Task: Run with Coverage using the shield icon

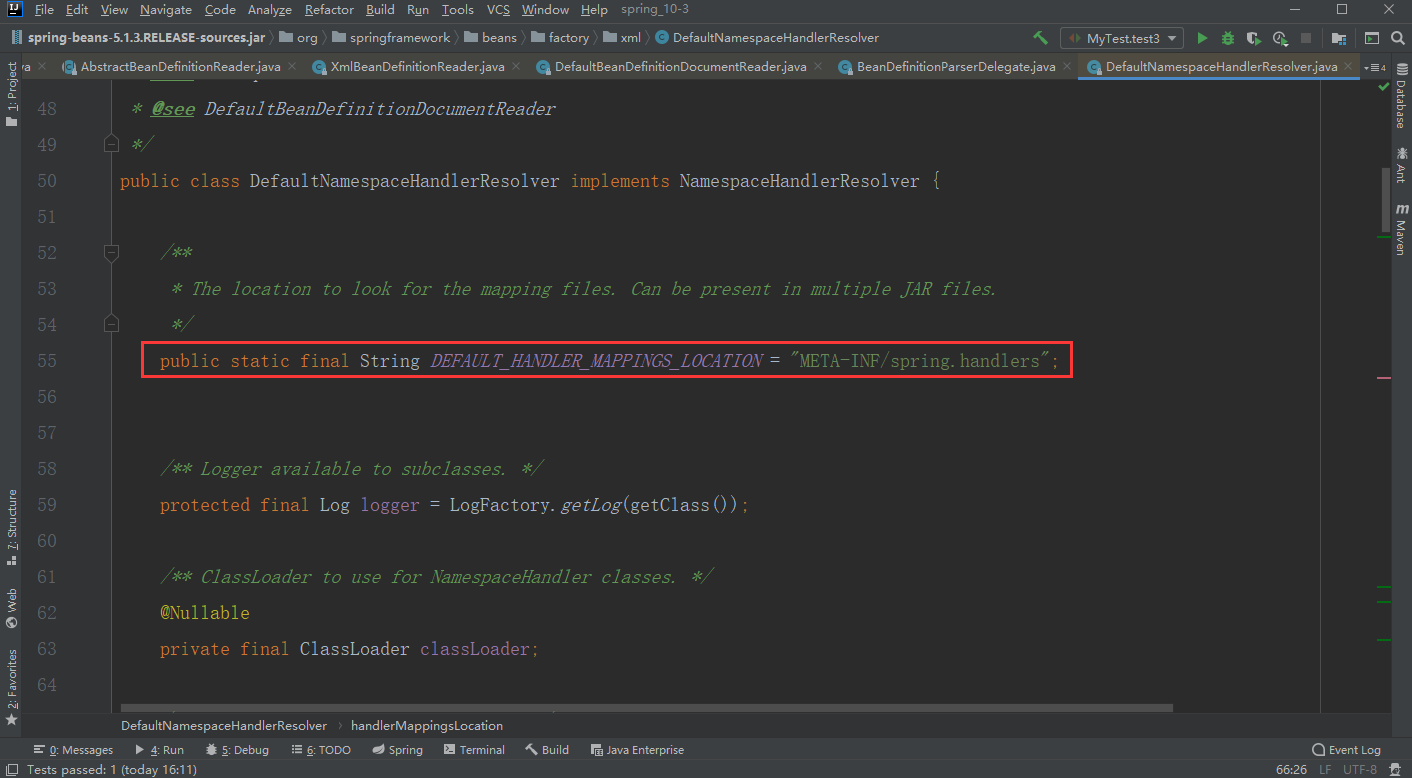Action: [1254, 38]
